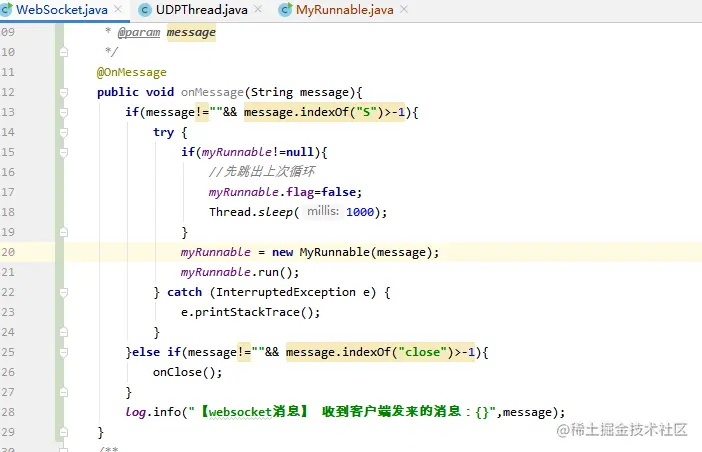Click fold end marker at line 29
702x452 pixels.
pyautogui.click(x=64, y=432)
